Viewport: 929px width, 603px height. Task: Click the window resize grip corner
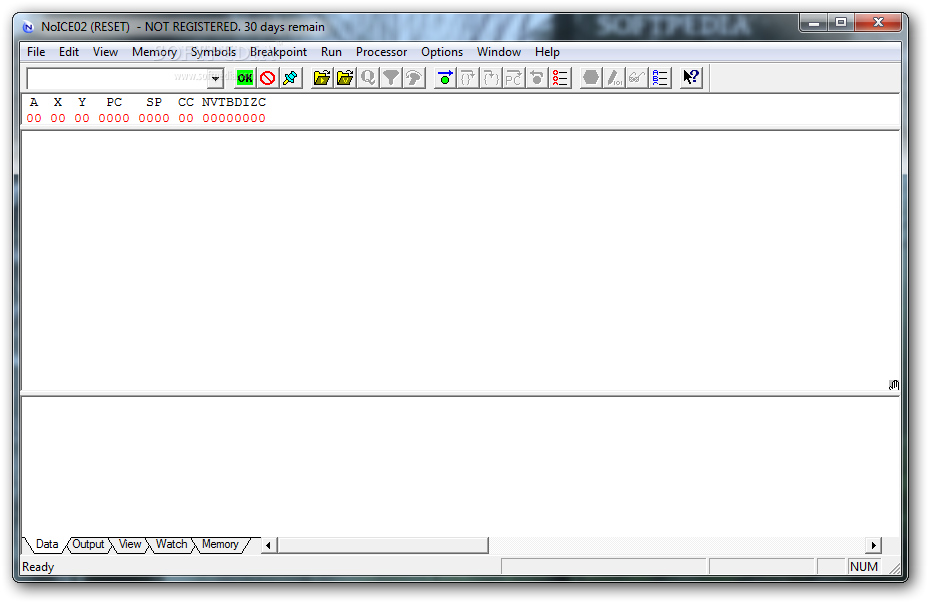(894, 568)
